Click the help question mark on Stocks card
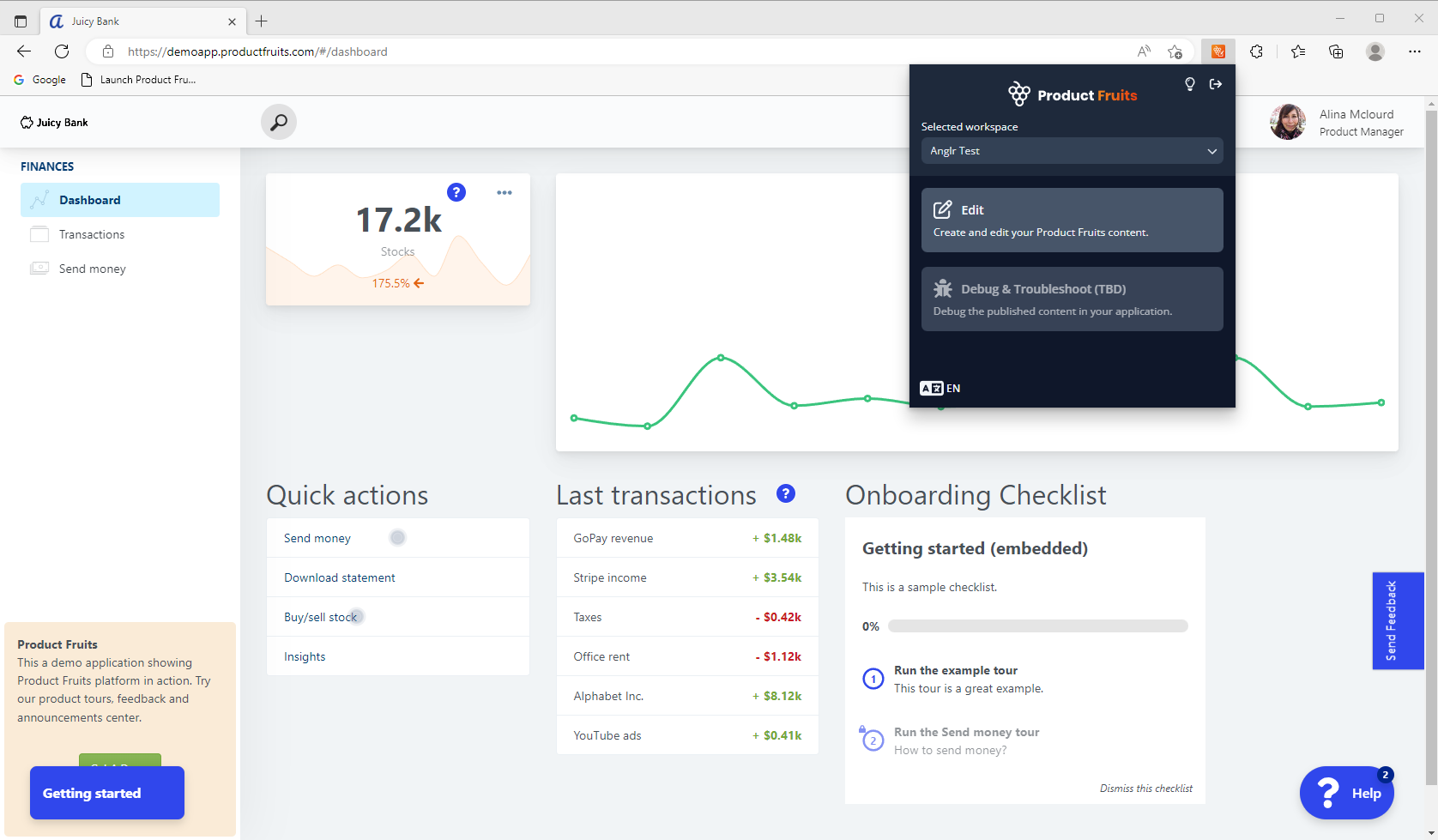 (x=456, y=192)
